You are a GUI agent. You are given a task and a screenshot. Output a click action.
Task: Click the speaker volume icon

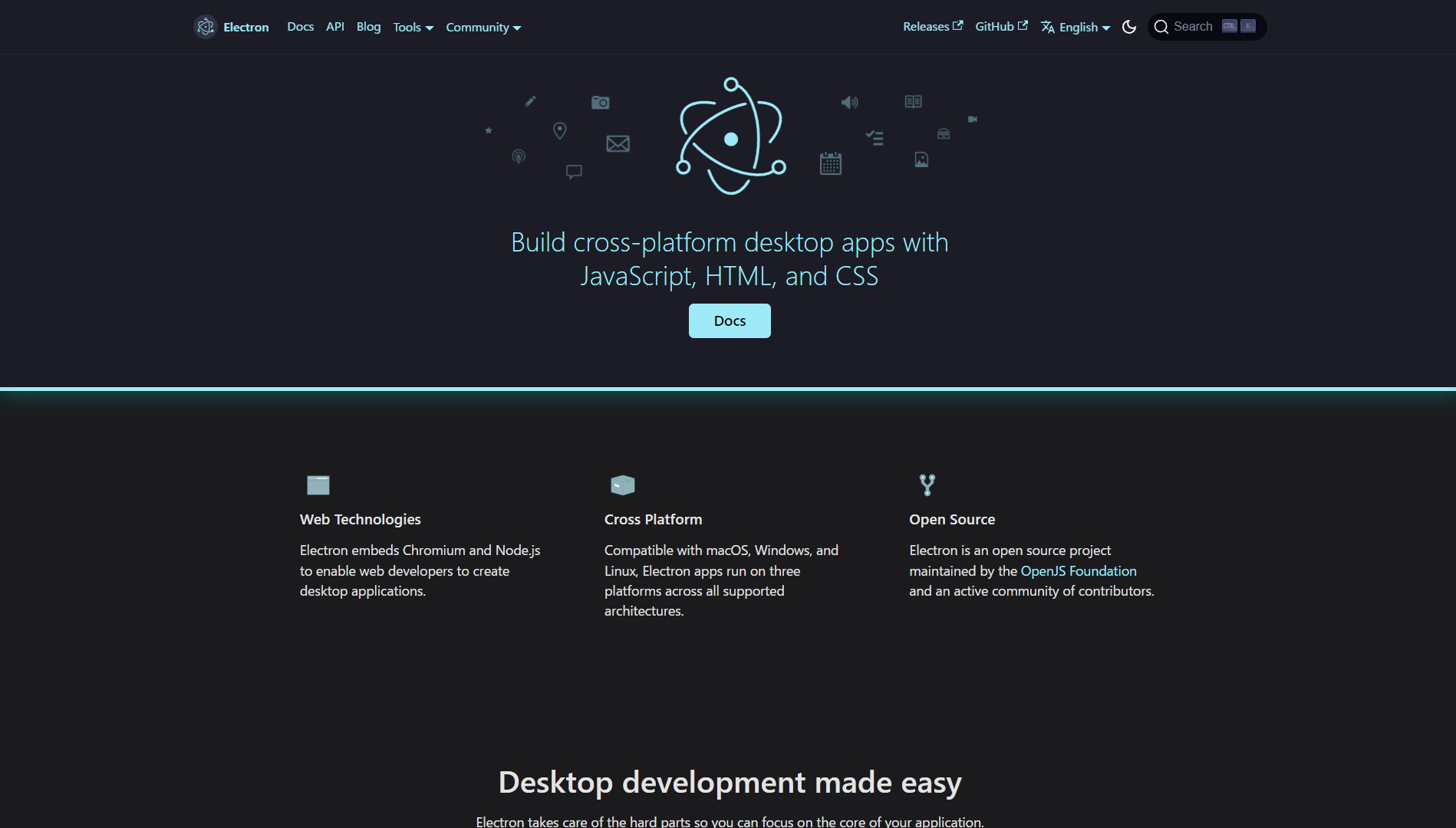pyautogui.click(x=849, y=102)
